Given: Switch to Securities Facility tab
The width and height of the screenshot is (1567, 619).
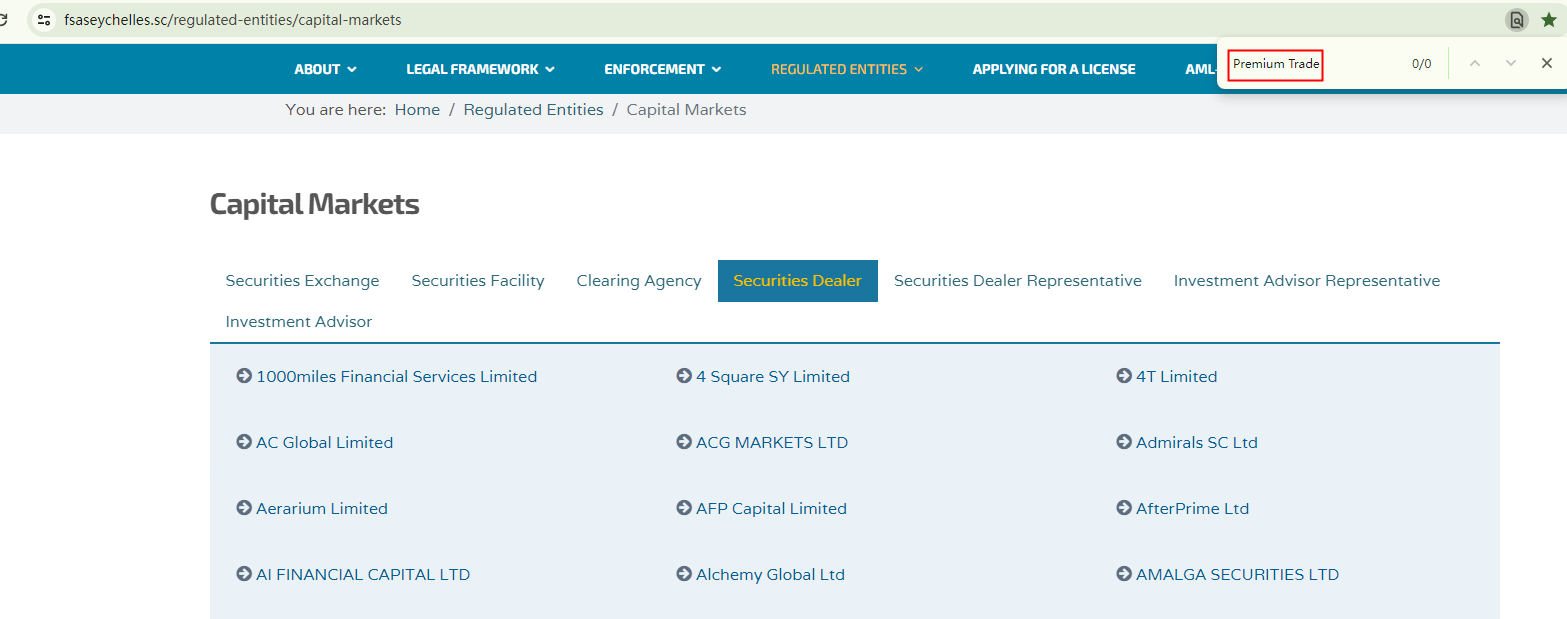Looking at the screenshot, I should [478, 281].
